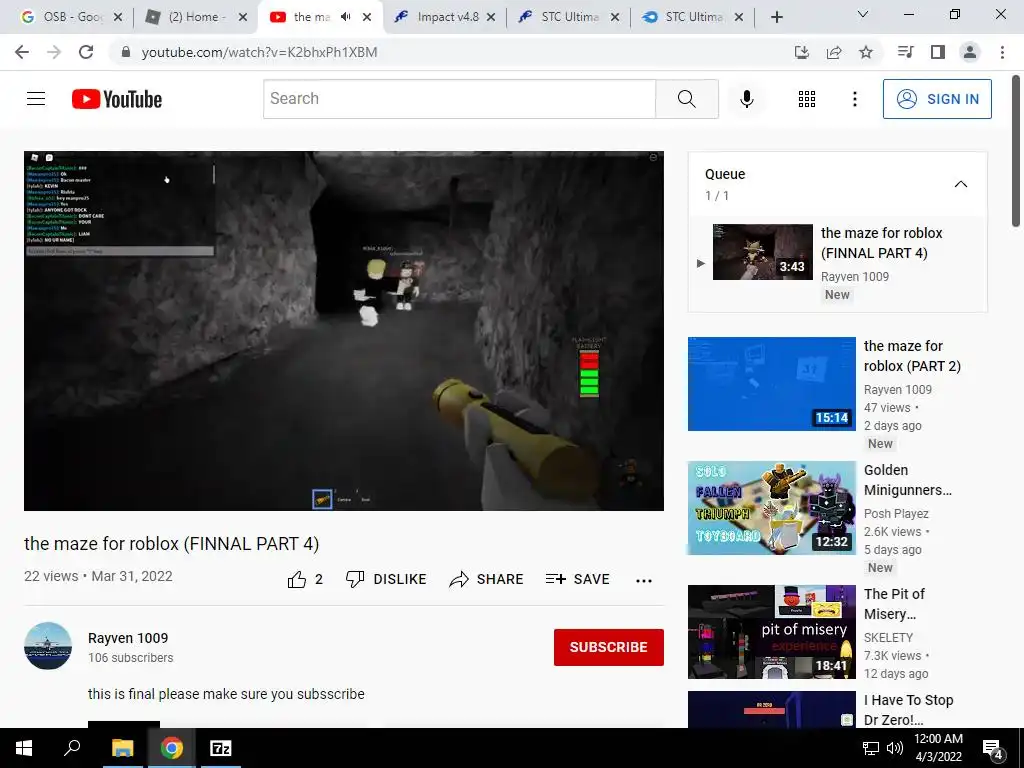Open Rayven 1009 channel name link
This screenshot has height=768, width=1024.
pos(128,638)
